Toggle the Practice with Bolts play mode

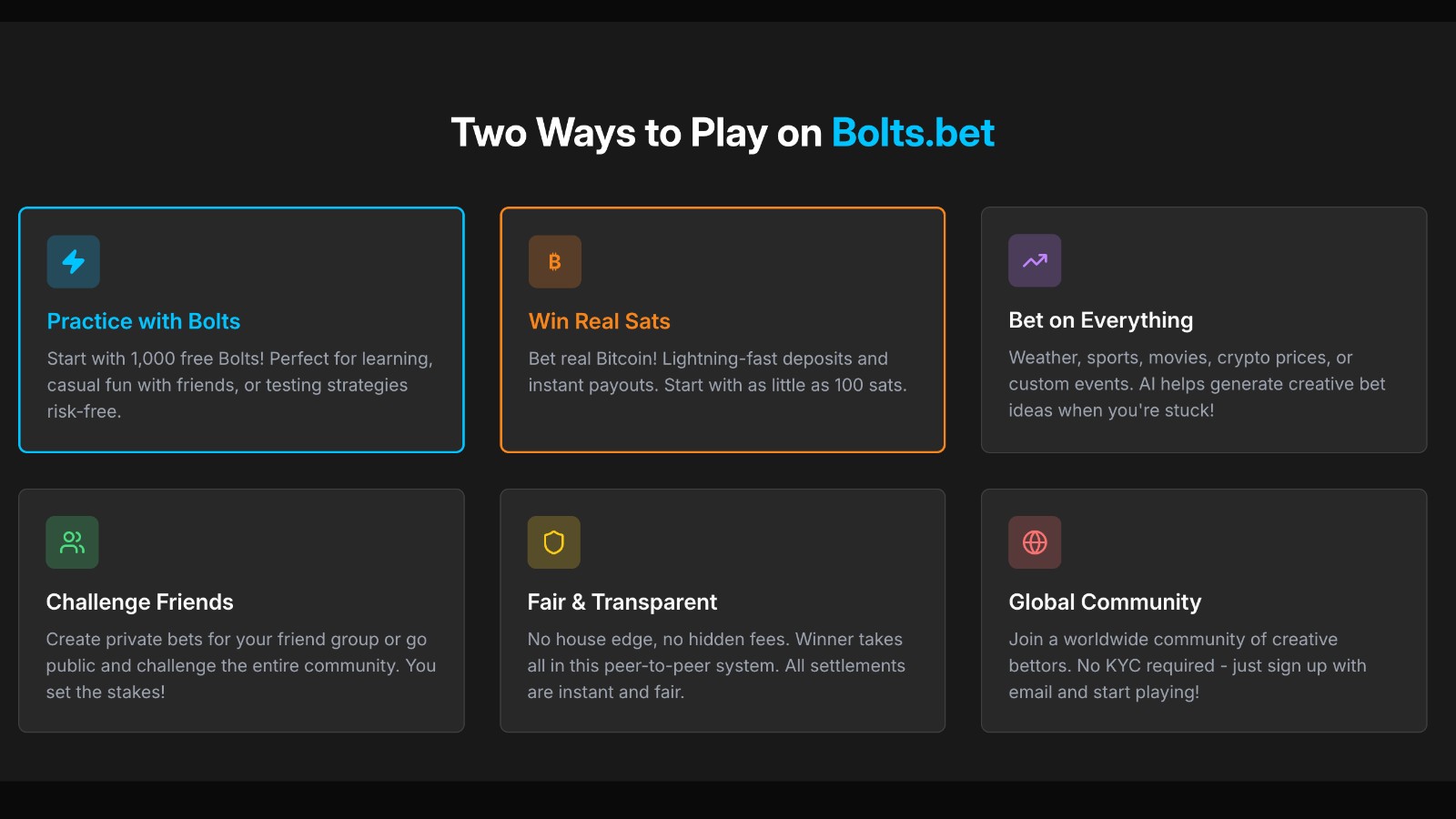pyautogui.click(x=240, y=329)
